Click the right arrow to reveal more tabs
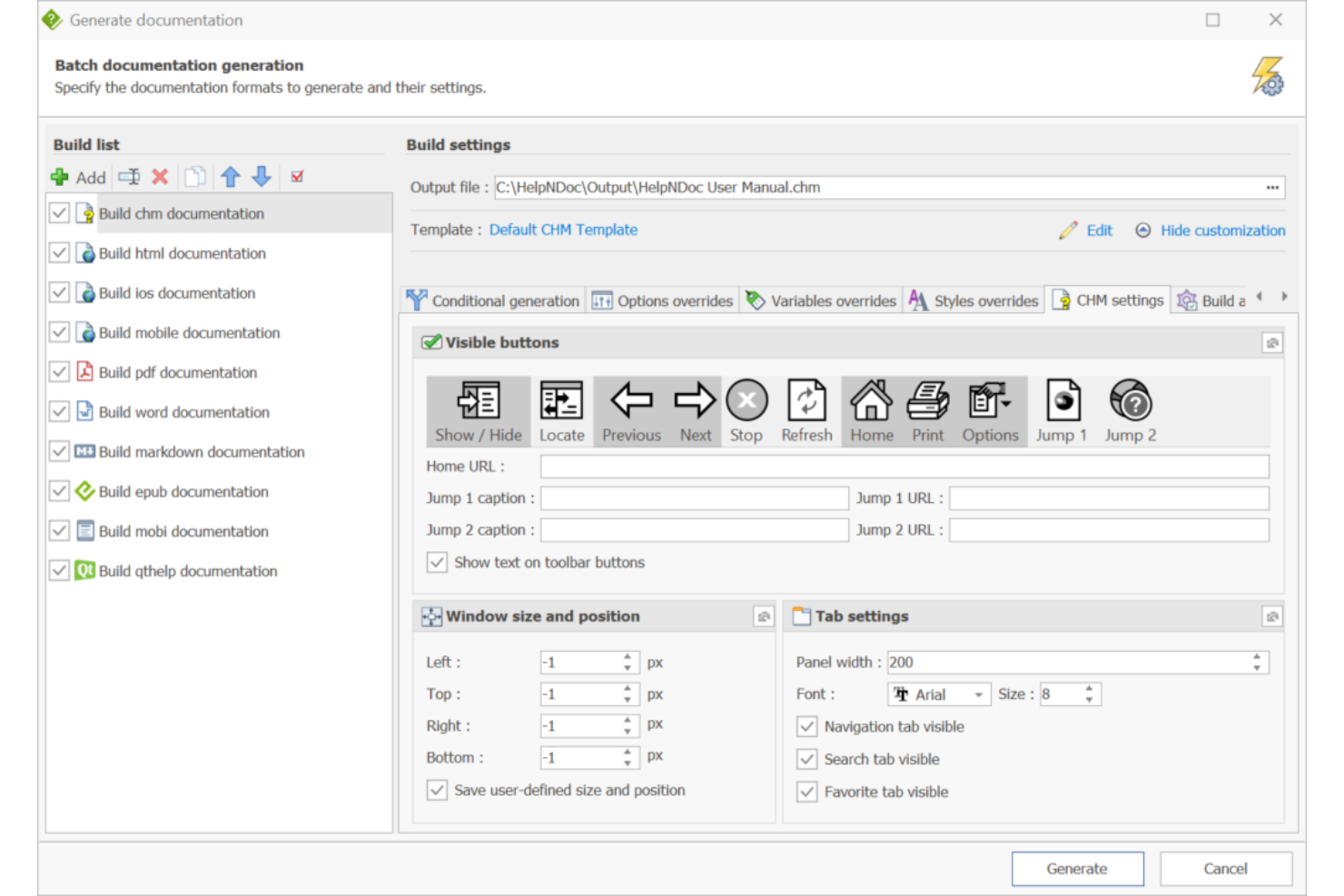The height and width of the screenshot is (896, 1344). [x=1284, y=296]
